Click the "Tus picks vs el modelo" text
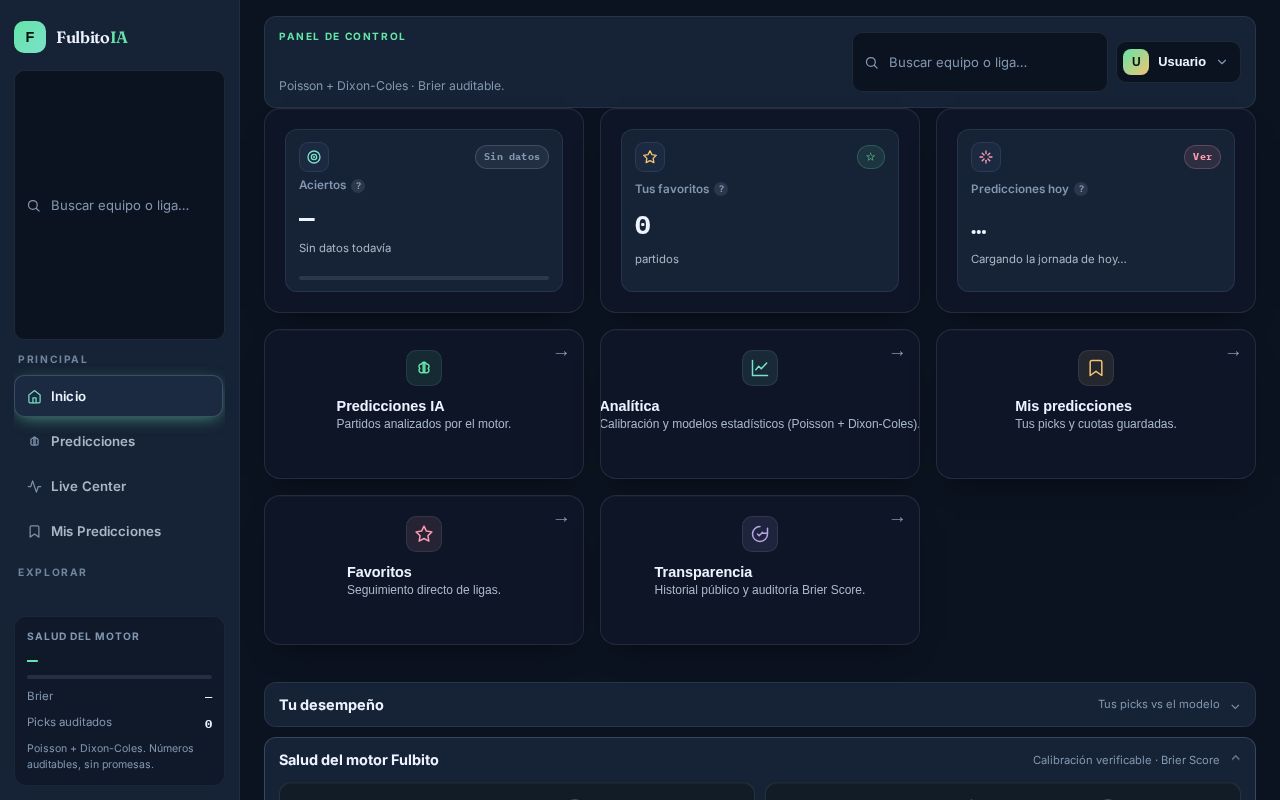The height and width of the screenshot is (800, 1280). pyautogui.click(x=1159, y=705)
